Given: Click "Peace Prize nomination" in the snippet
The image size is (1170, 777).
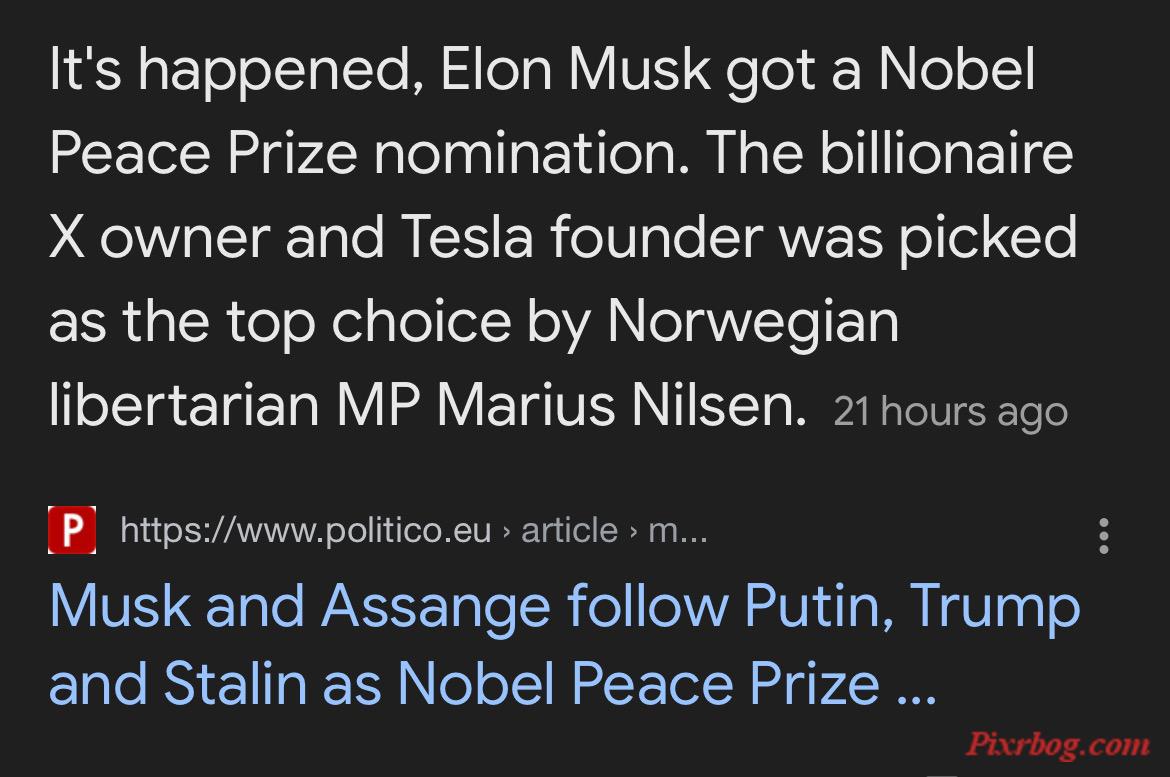Looking at the screenshot, I should (x=370, y=153).
